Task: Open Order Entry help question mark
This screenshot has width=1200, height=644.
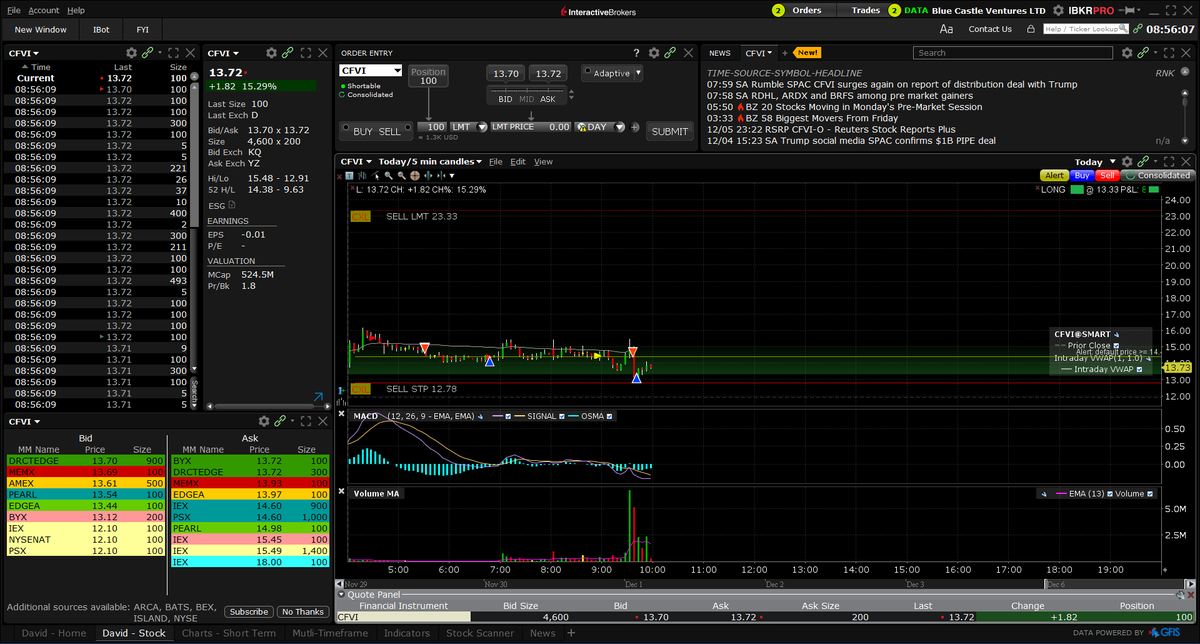Action: tap(635, 52)
